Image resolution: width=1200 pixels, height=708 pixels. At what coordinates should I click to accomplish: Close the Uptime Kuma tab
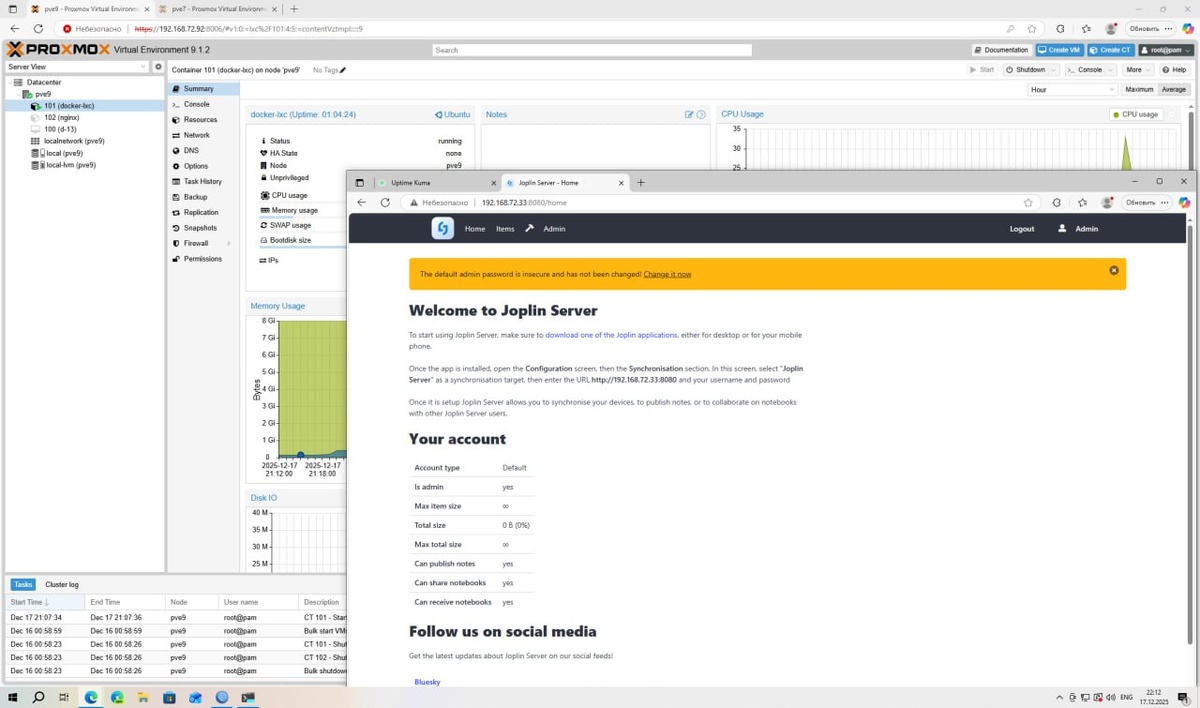click(493, 183)
